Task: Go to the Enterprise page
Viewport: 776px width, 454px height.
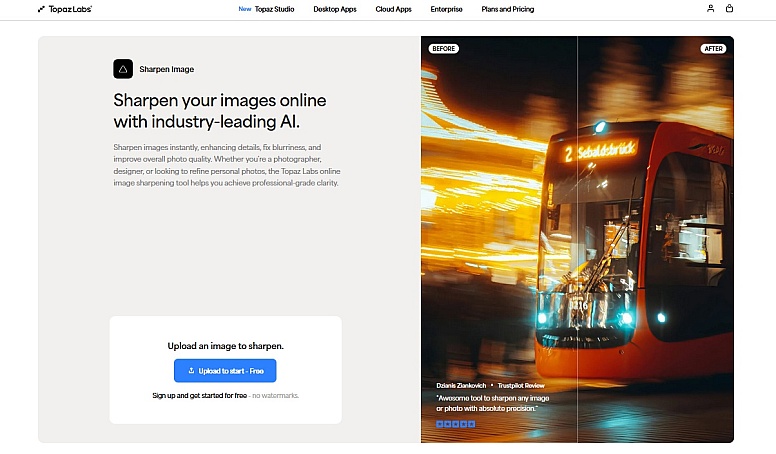Action: click(446, 9)
